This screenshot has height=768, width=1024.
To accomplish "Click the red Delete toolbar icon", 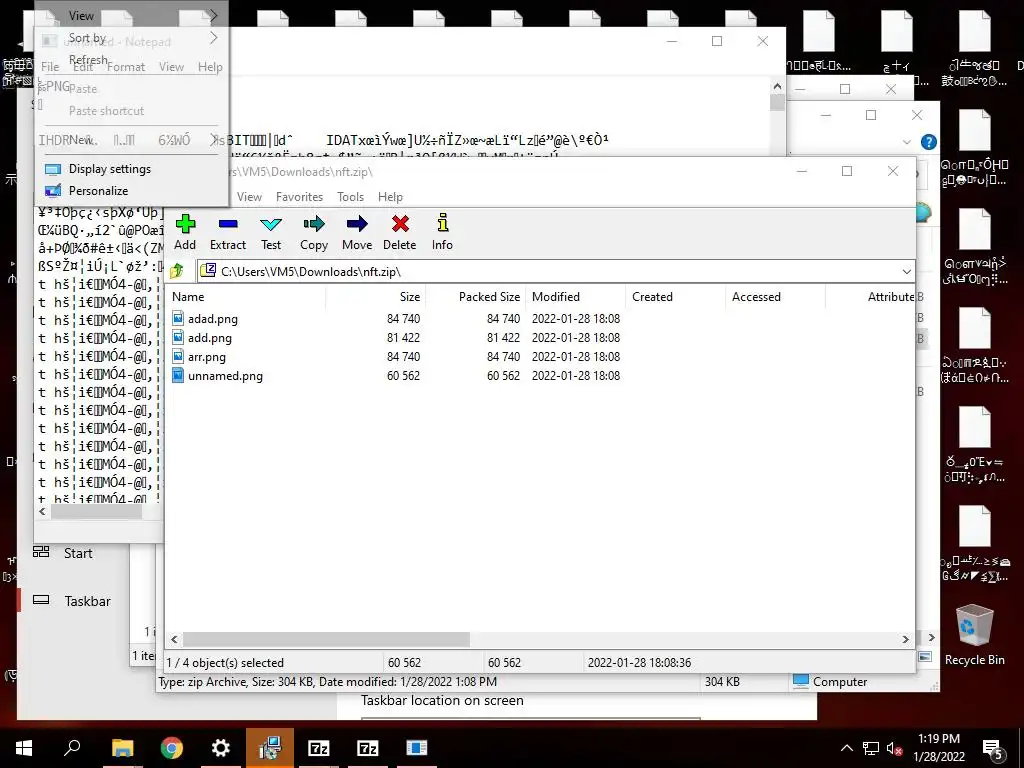I will (400, 225).
